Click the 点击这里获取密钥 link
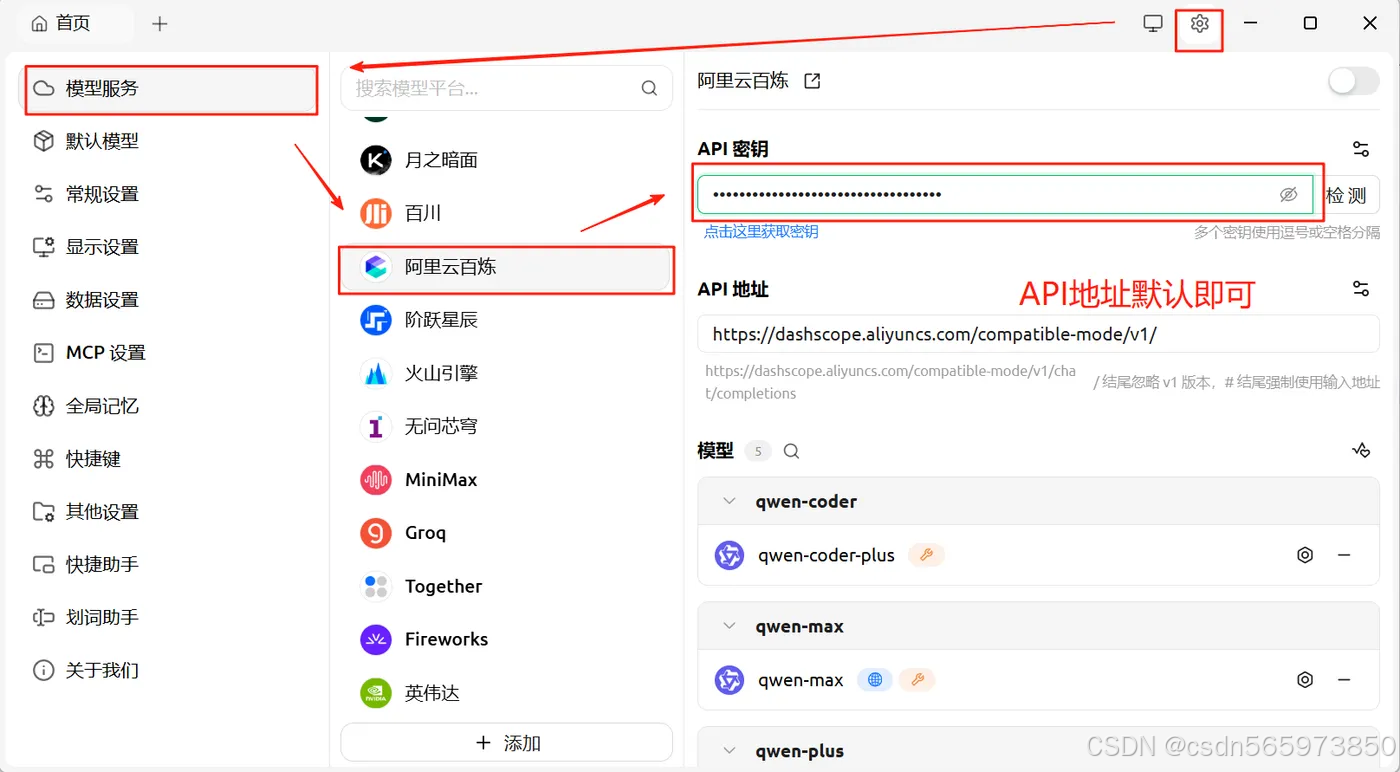 pos(762,231)
